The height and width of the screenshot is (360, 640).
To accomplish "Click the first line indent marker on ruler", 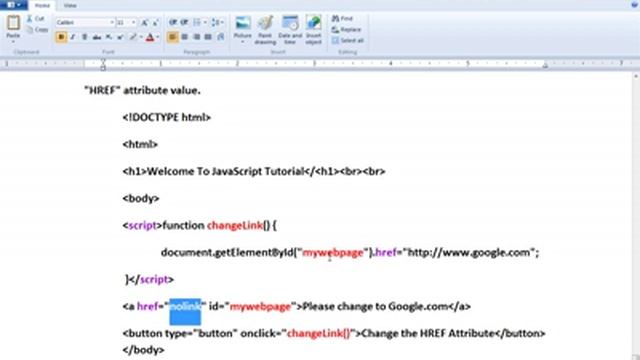I will pyautogui.click(x=103, y=61).
